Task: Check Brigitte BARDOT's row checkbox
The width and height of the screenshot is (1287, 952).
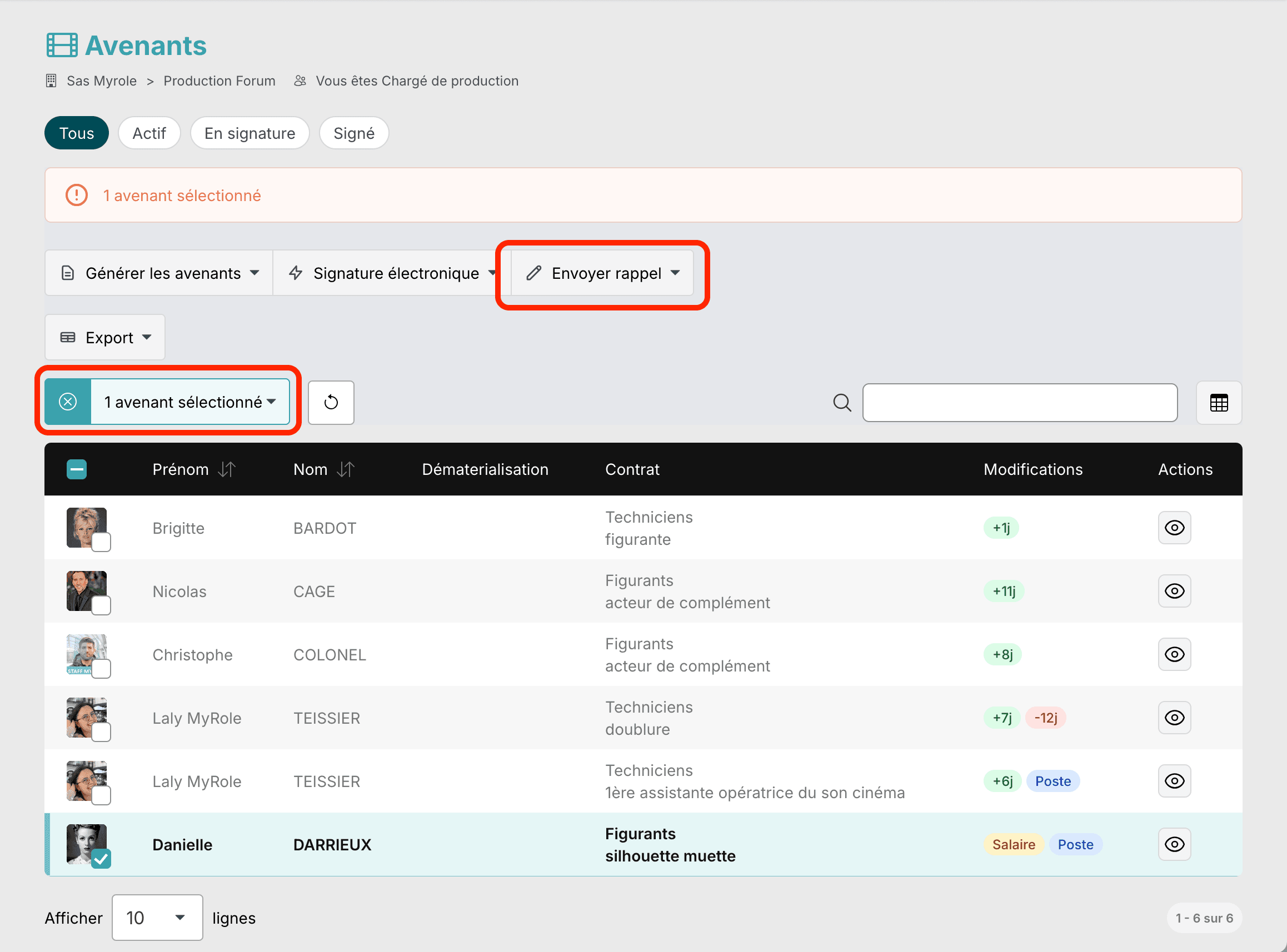Action: (102, 542)
